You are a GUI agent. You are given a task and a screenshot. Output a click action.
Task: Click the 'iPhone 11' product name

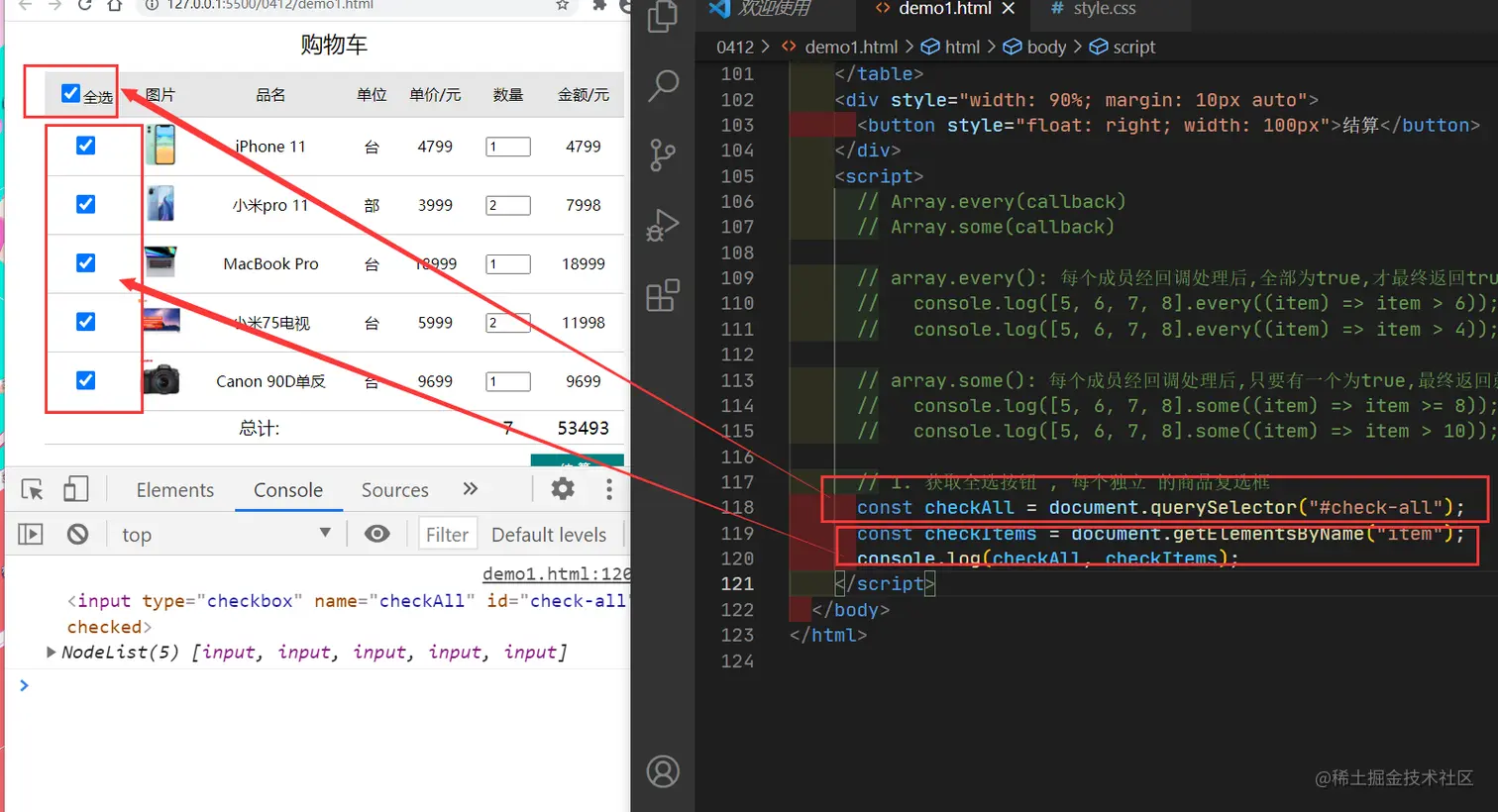270,147
